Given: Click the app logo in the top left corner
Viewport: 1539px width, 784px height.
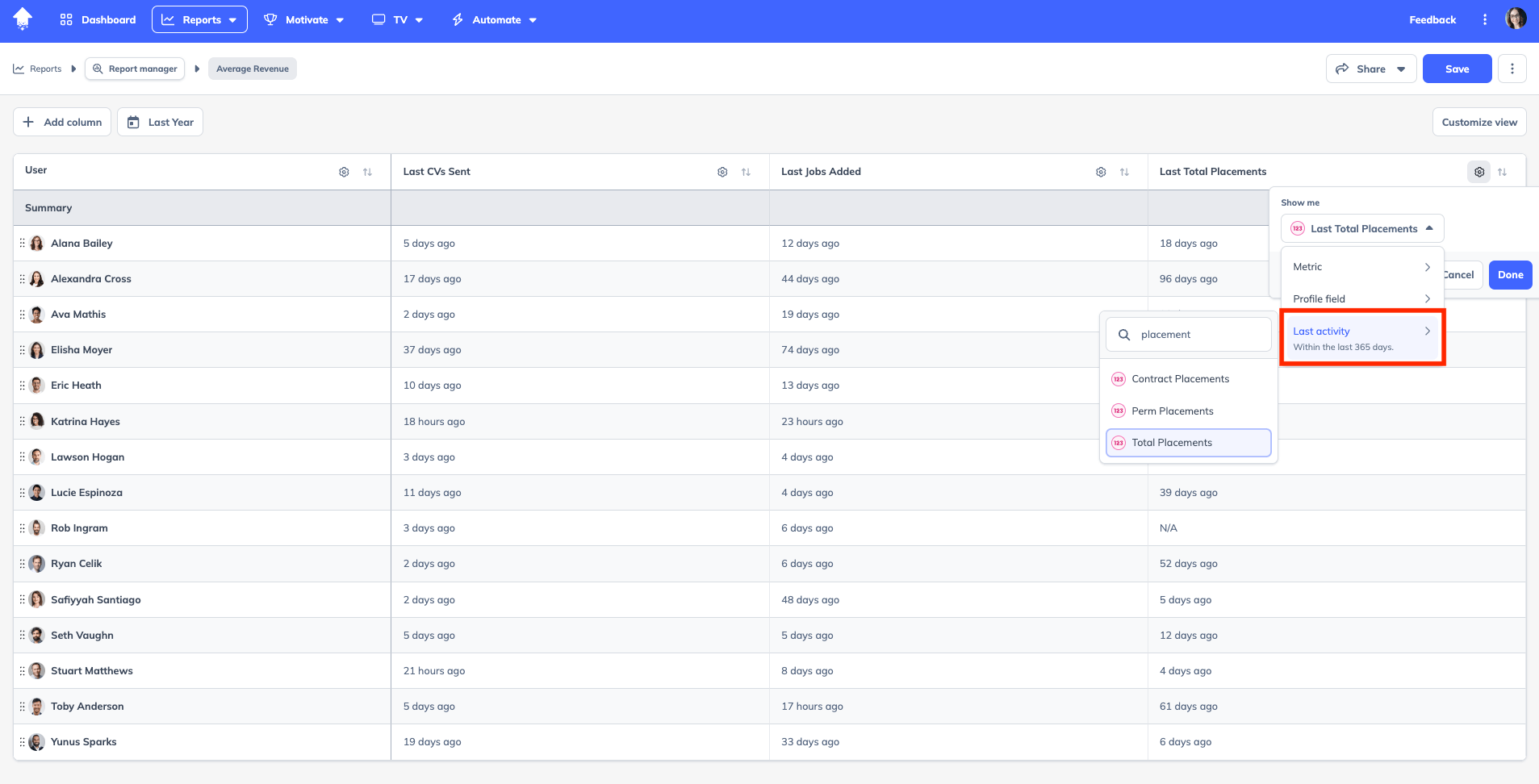Looking at the screenshot, I should tap(23, 19).
